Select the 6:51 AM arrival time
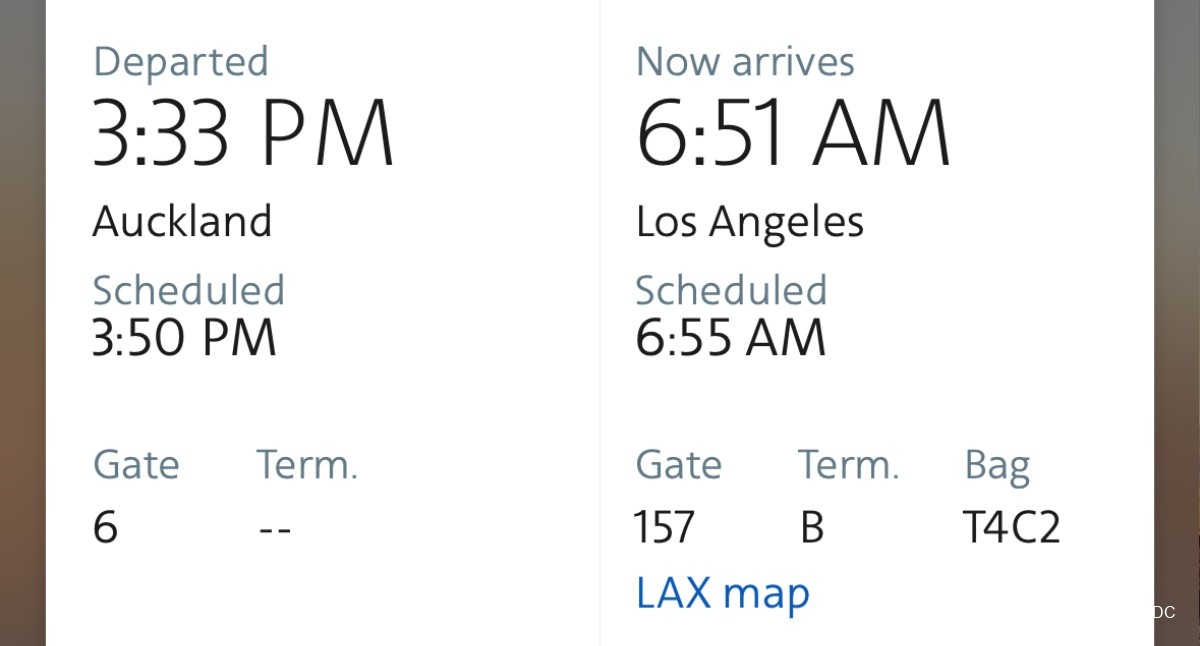The image size is (1200, 646). (x=793, y=134)
